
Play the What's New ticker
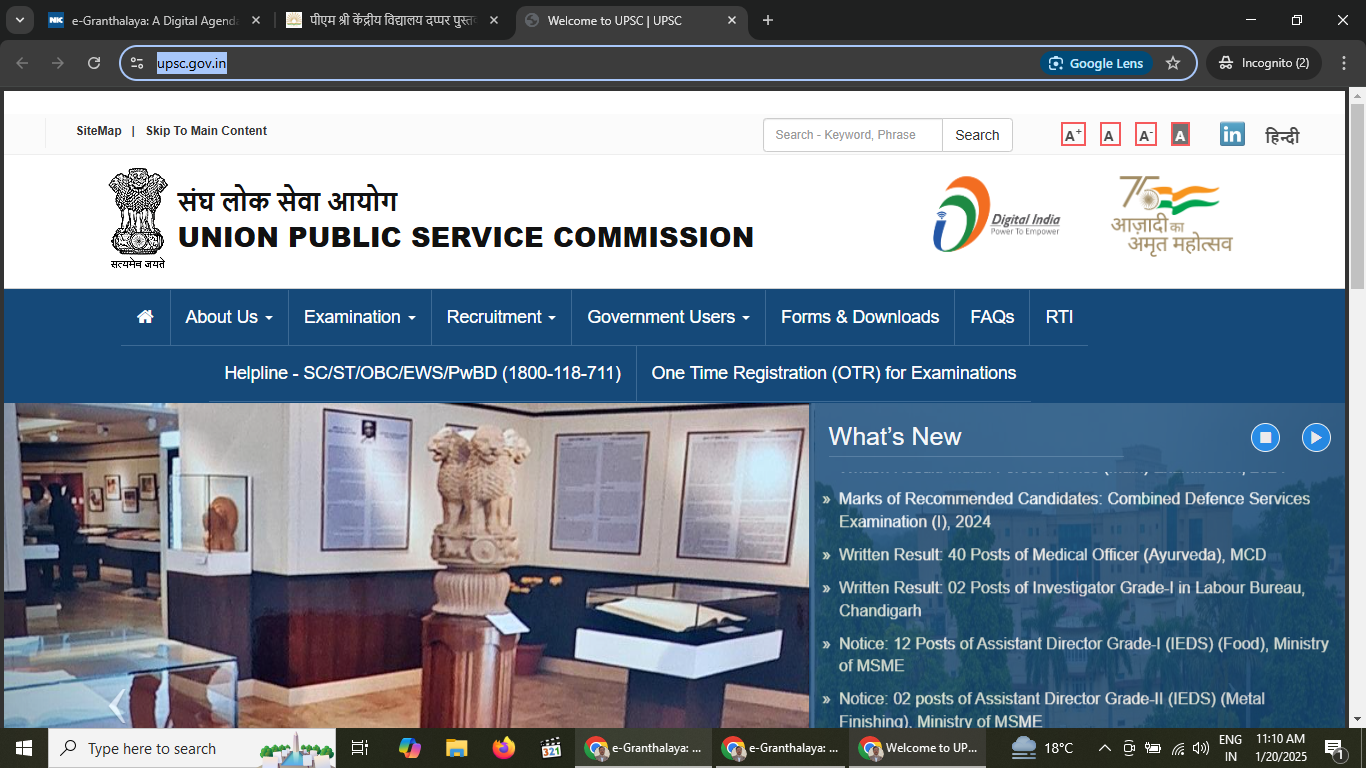coord(1316,437)
